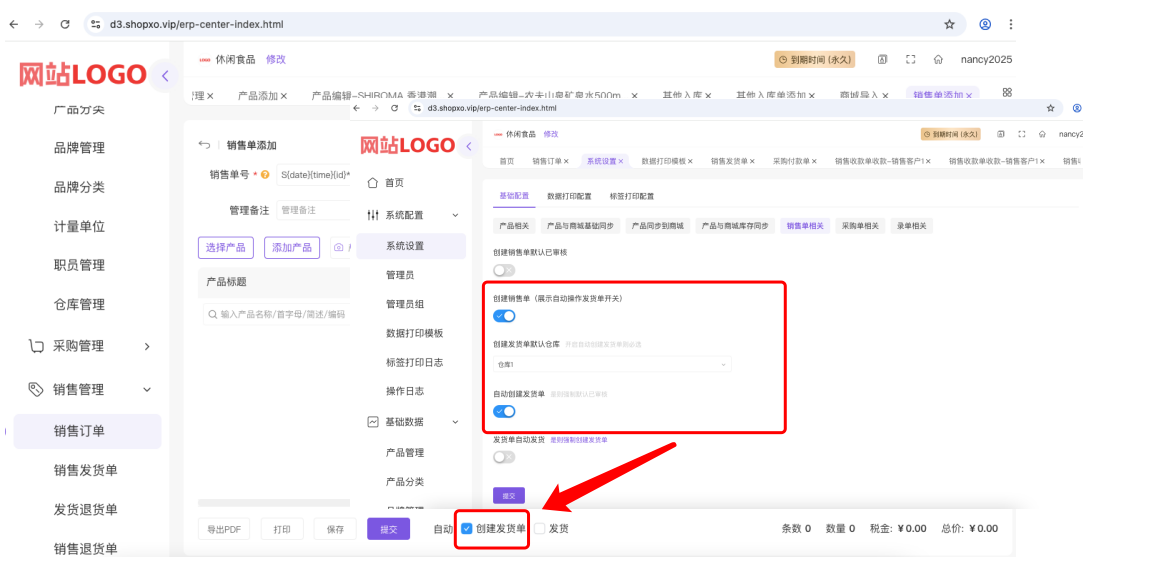Collapse the 销售管理 sidebar menu
Image resolution: width=1151 pixels, height=581 pixels.
(x=88, y=389)
